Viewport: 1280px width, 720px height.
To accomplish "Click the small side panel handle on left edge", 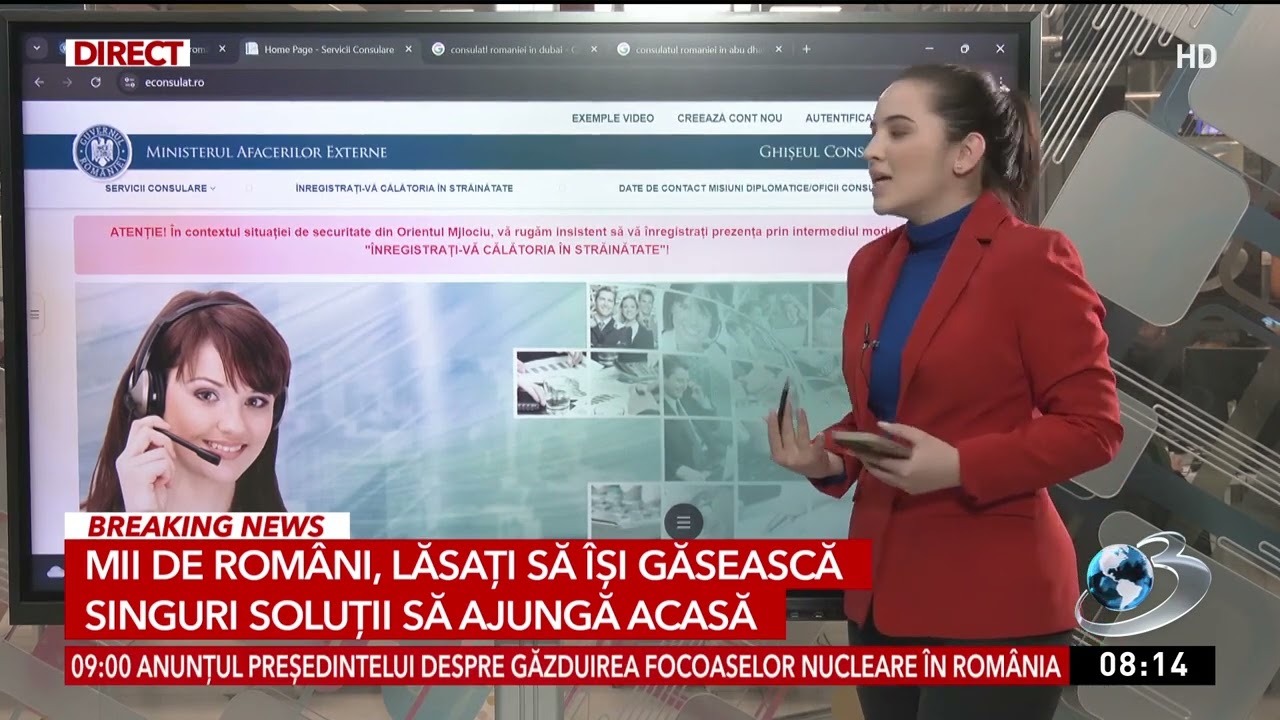I will coord(35,315).
